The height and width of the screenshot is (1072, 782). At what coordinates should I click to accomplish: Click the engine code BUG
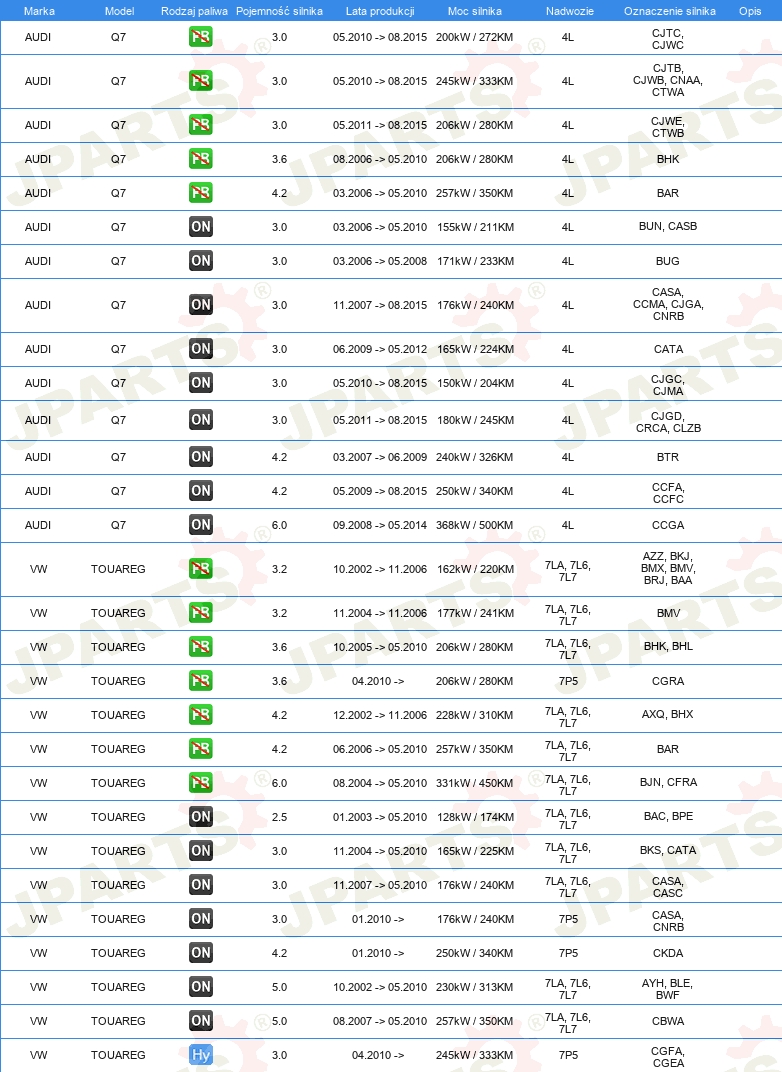tap(668, 261)
